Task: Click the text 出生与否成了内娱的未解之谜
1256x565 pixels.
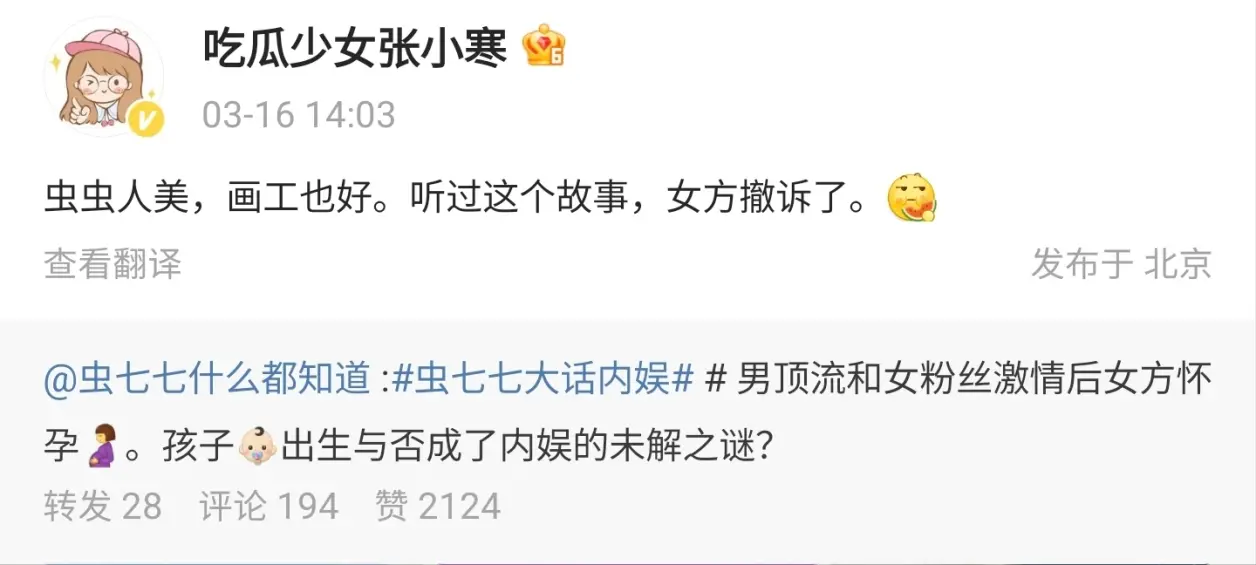Action: coord(525,446)
